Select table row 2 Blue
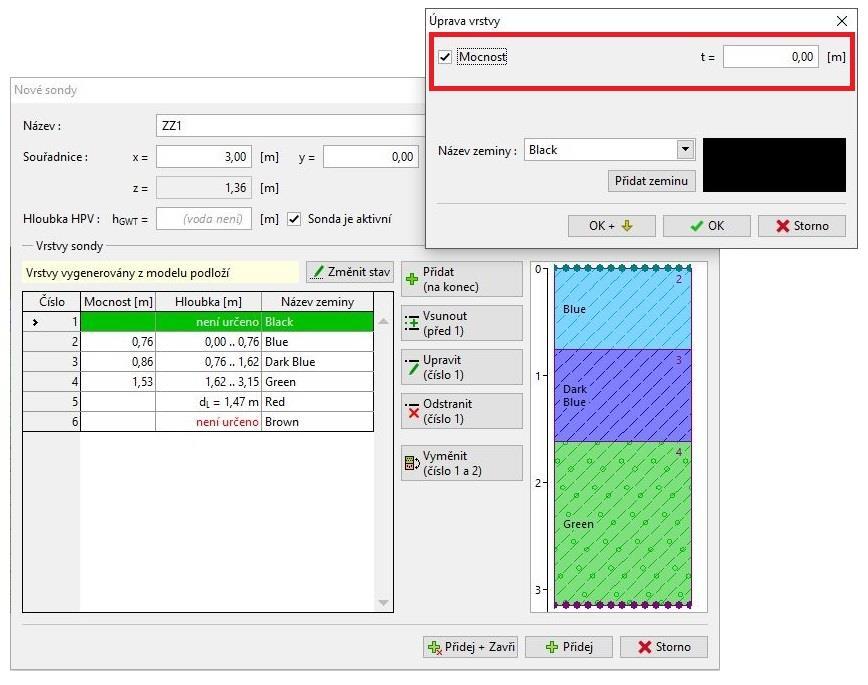The width and height of the screenshot is (868, 685). [198, 342]
